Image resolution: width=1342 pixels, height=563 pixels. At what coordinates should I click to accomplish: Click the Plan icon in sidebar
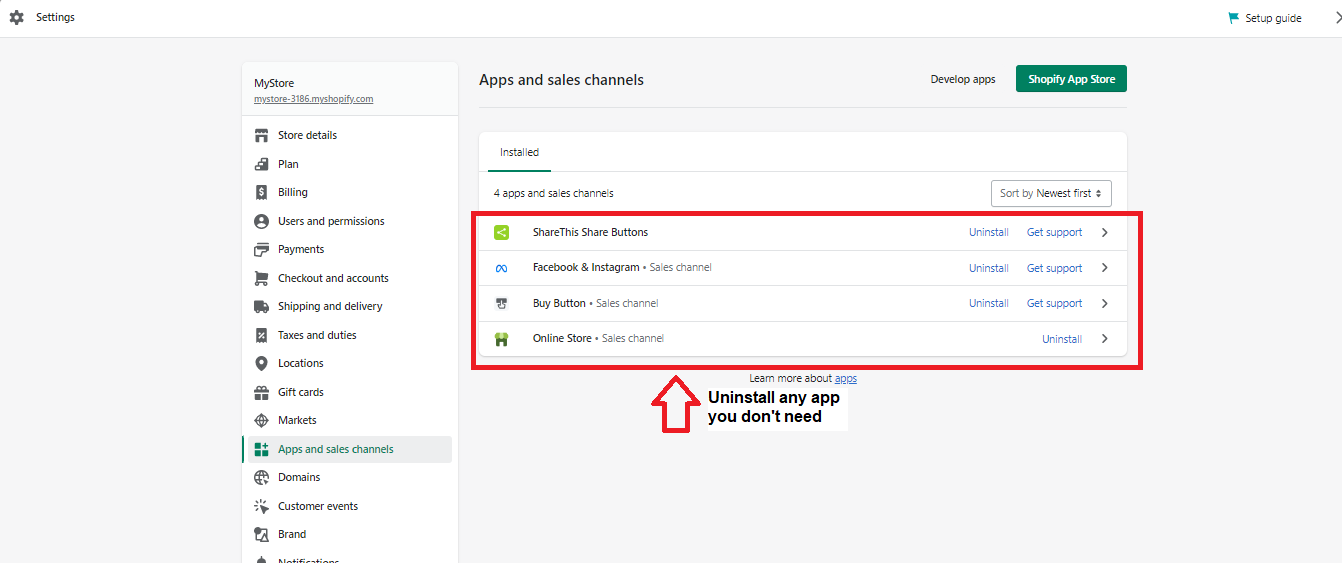[x=261, y=164]
